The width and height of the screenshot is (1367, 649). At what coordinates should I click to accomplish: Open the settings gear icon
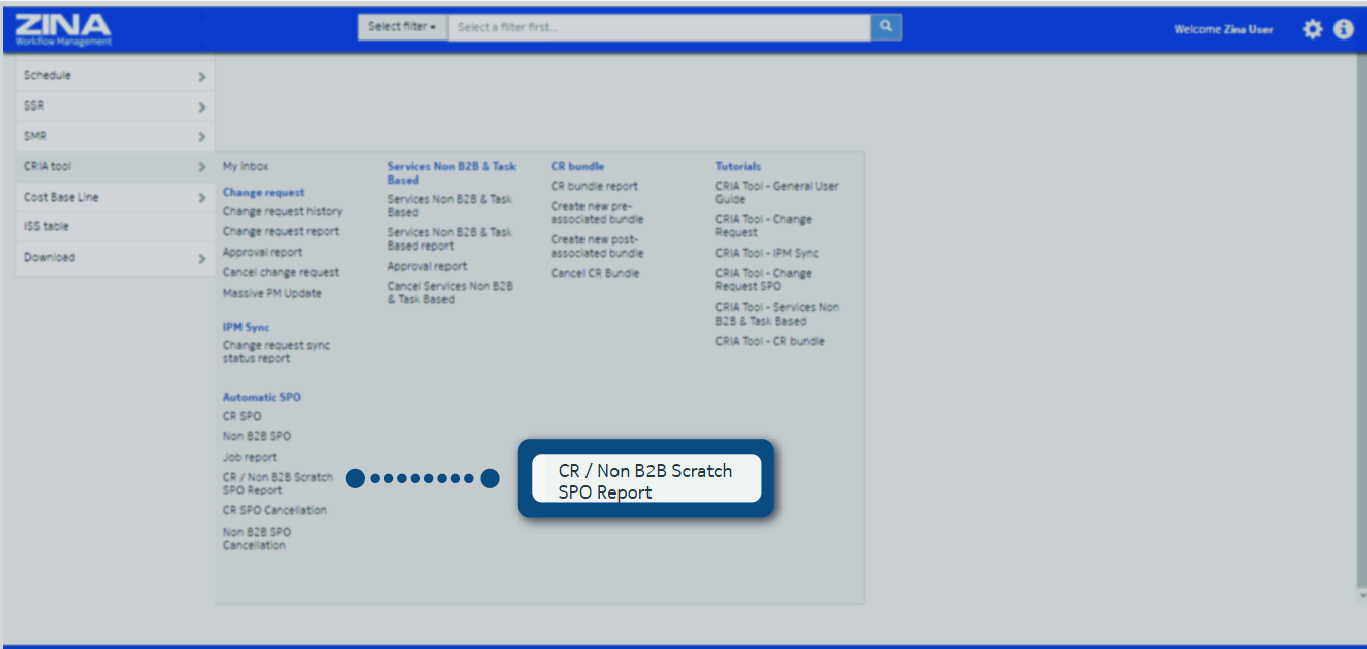pyautogui.click(x=1312, y=30)
